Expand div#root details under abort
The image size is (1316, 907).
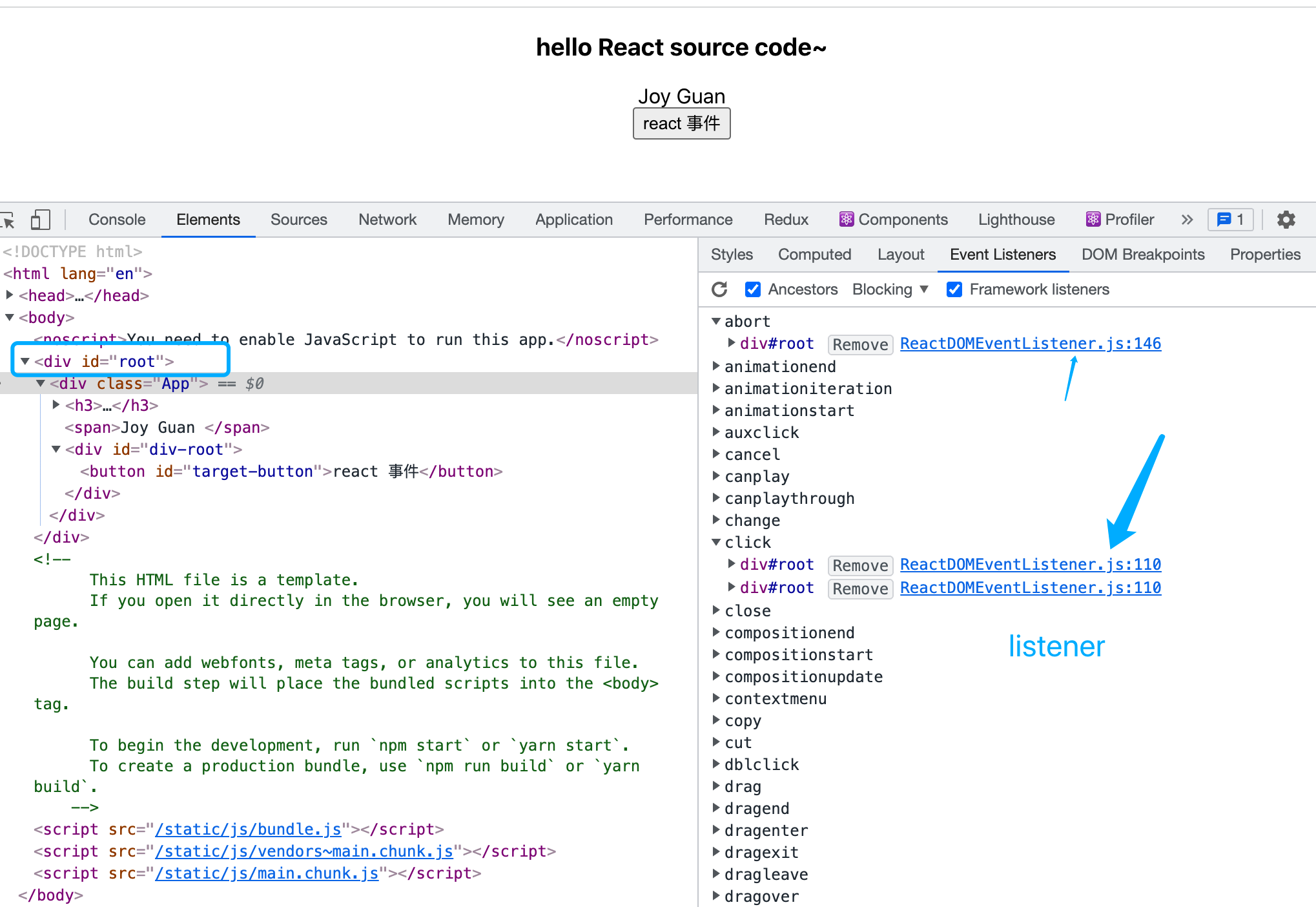[x=732, y=343]
